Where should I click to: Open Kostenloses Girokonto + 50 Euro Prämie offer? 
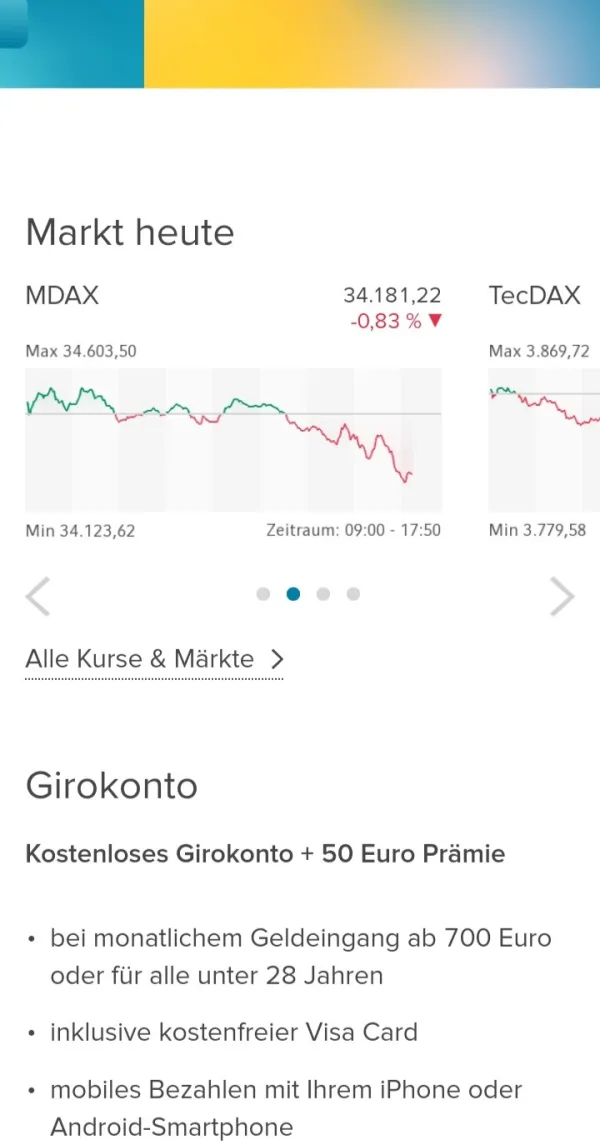[x=265, y=854]
